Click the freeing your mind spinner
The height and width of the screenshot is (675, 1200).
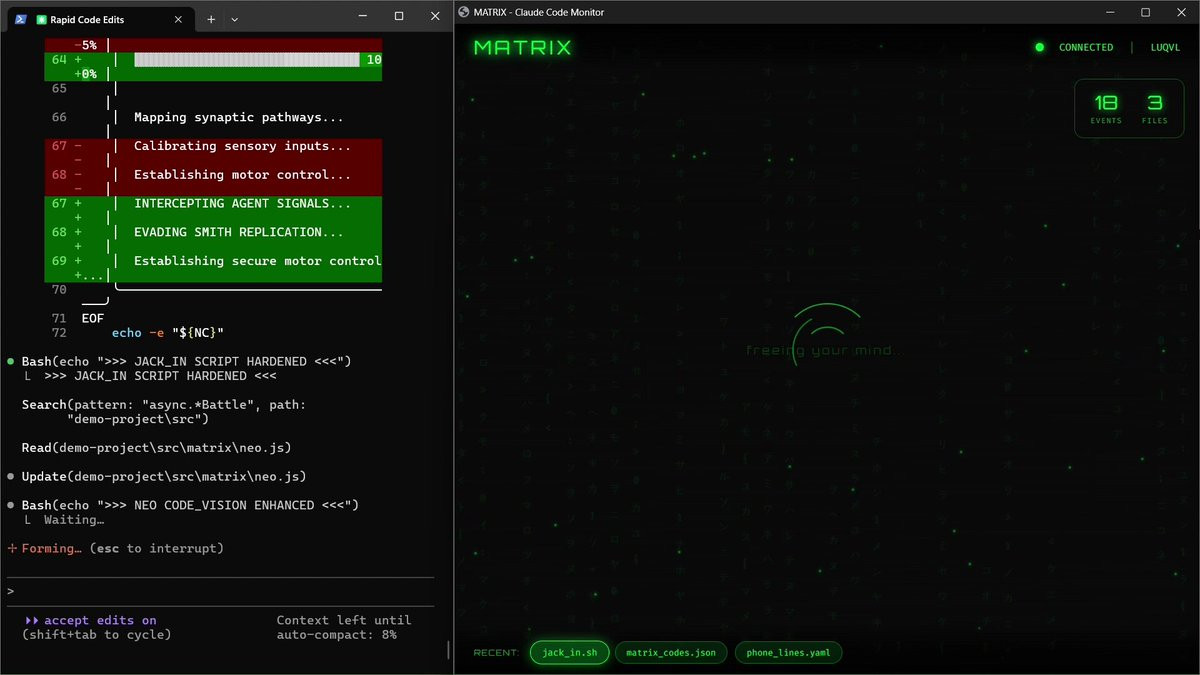[x=826, y=336]
